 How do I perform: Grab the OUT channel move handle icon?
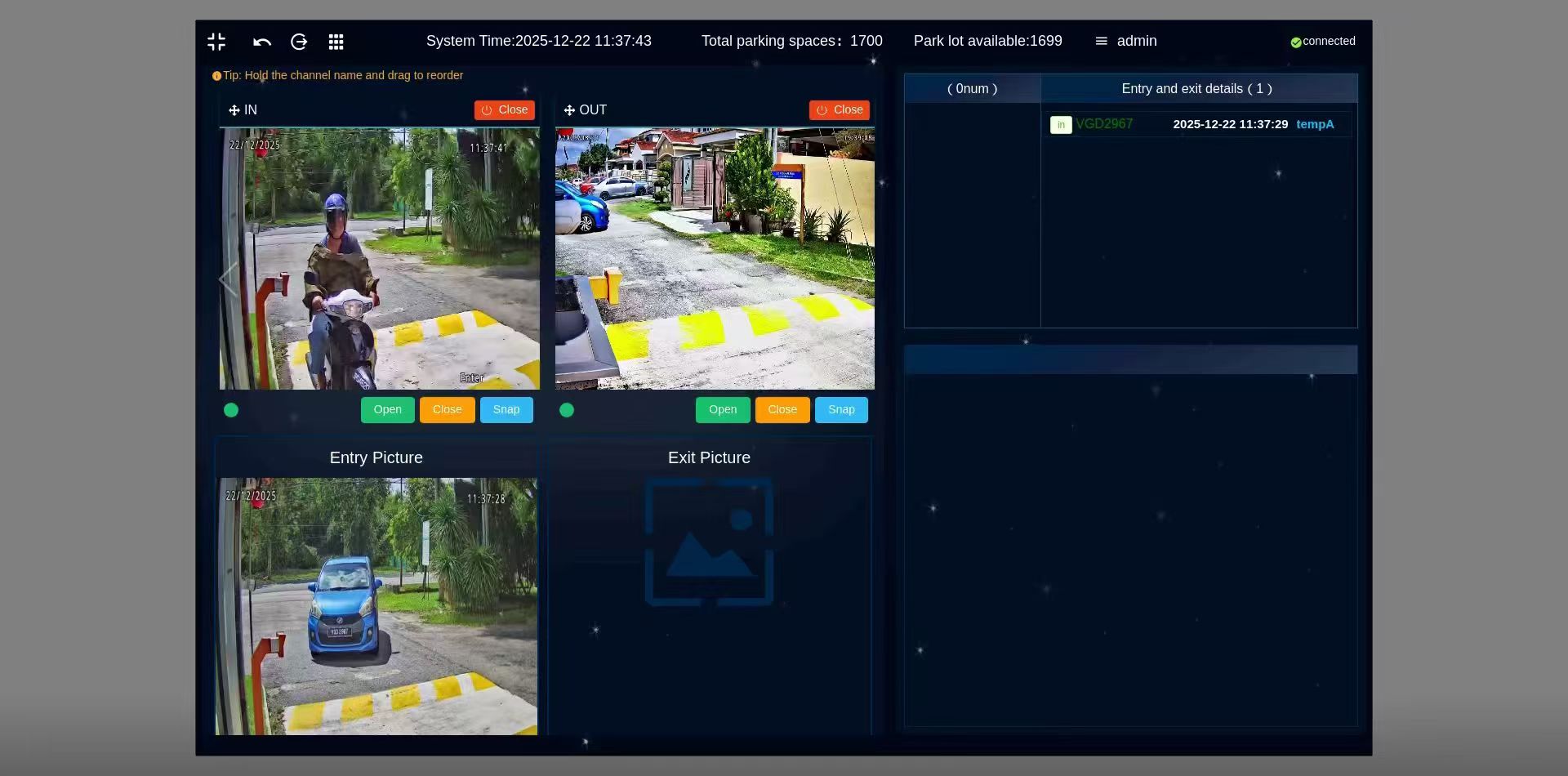tap(569, 110)
